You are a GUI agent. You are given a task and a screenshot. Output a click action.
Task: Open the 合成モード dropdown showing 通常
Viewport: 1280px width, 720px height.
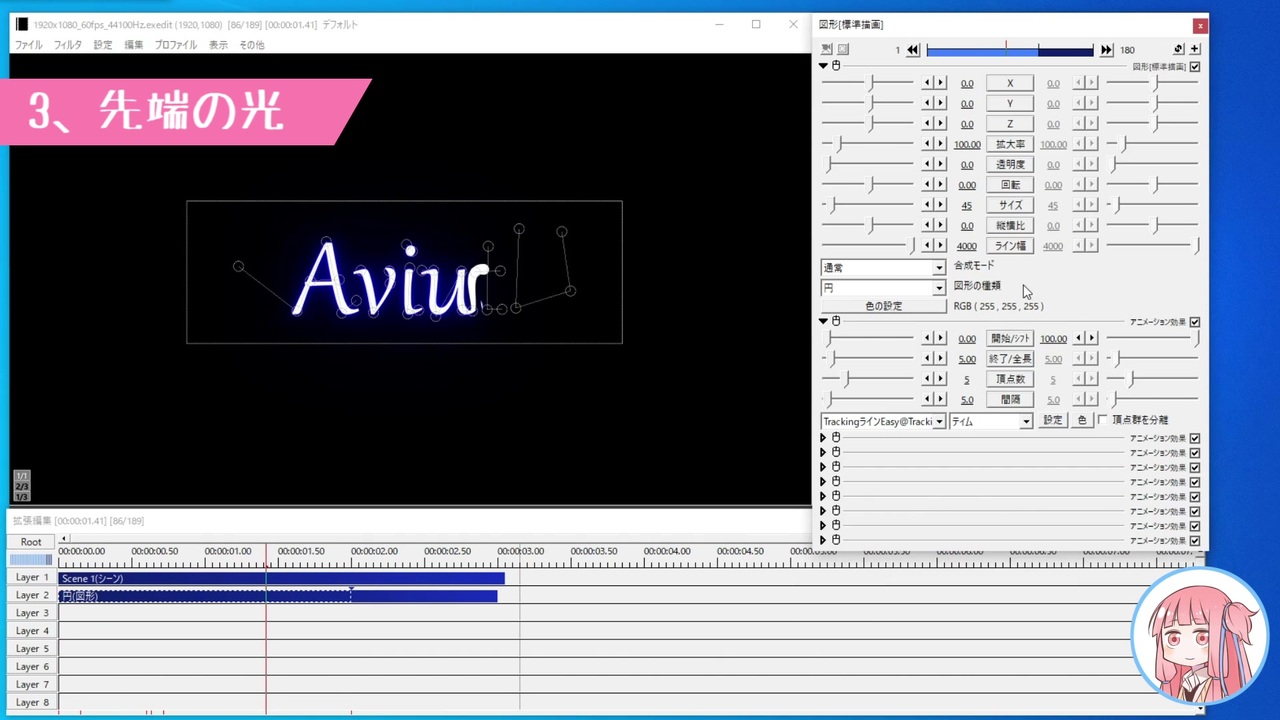tap(883, 268)
